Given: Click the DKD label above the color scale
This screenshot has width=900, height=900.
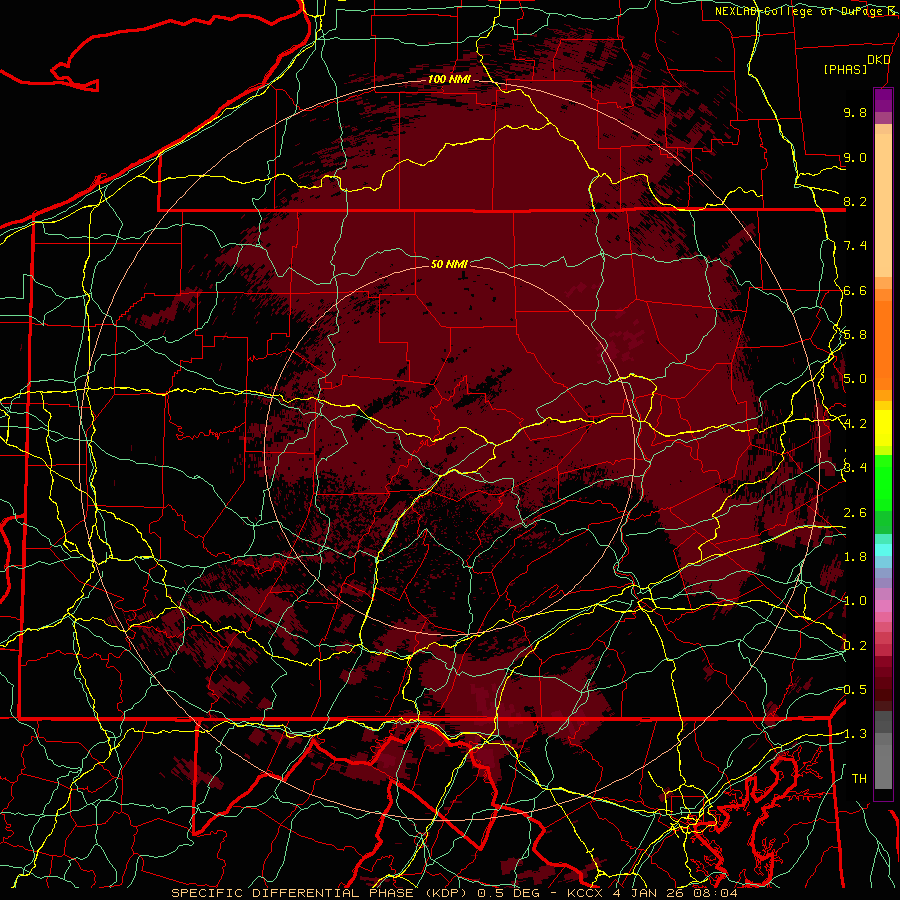Looking at the screenshot, I should (x=878, y=60).
